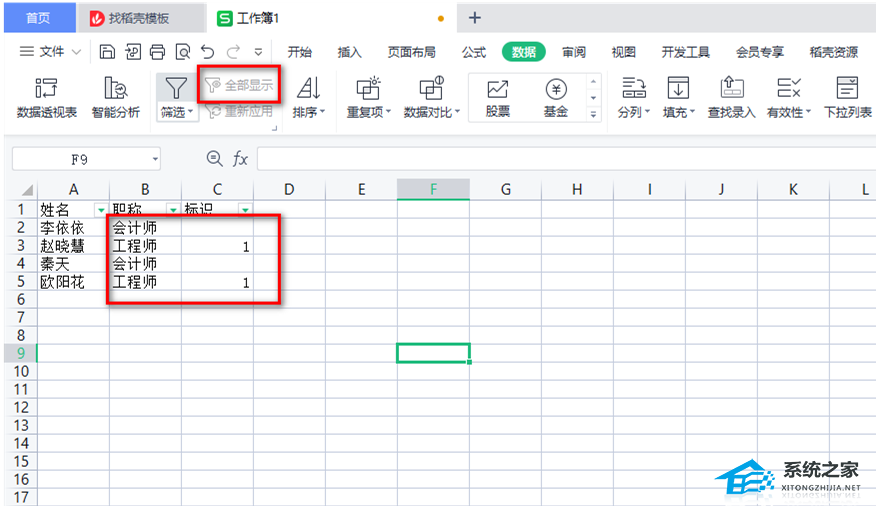Select row 3 cell with 工程师

click(x=145, y=246)
